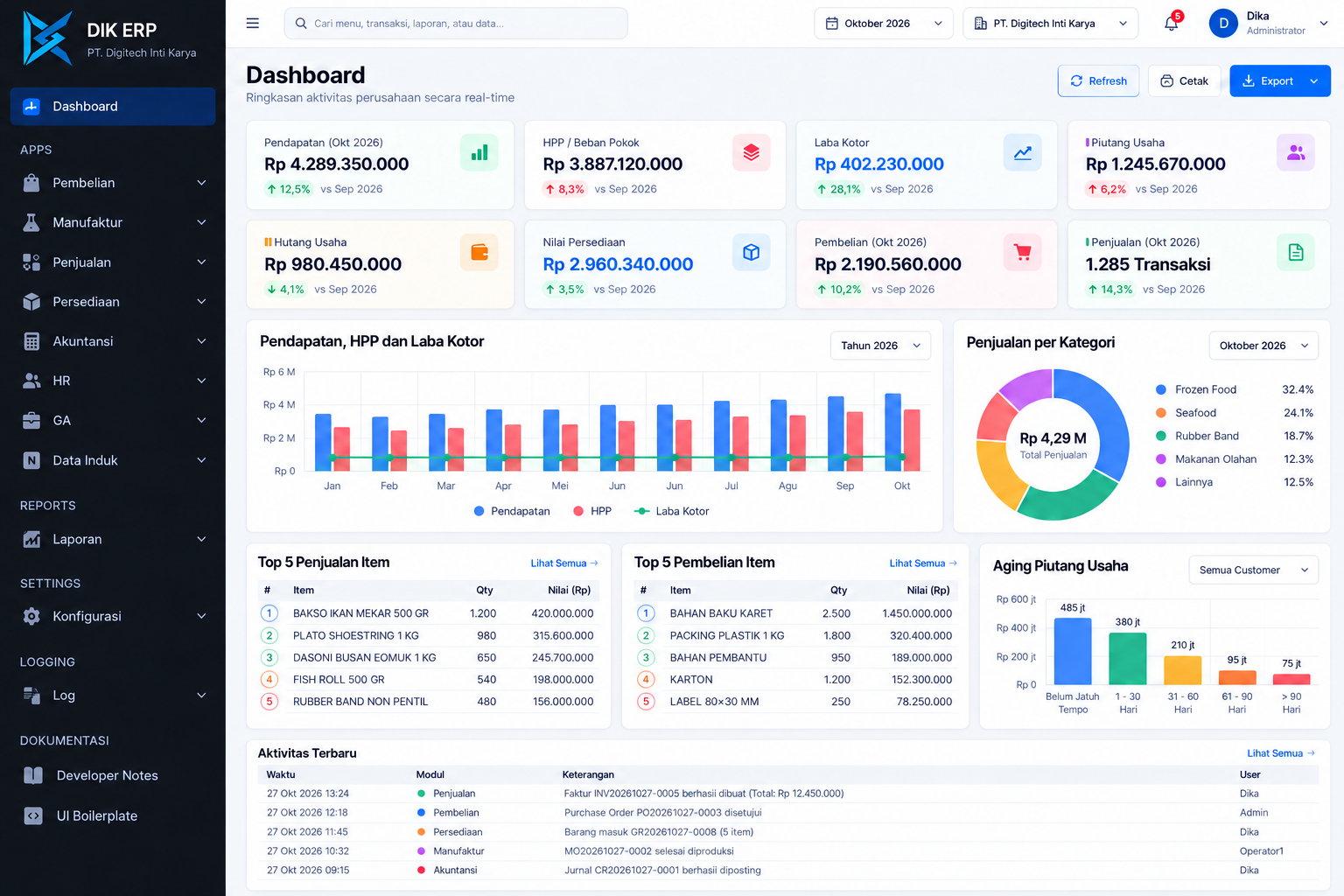1344x896 pixels.
Task: Click the Nilai Persediaan box icon
Action: click(752, 252)
